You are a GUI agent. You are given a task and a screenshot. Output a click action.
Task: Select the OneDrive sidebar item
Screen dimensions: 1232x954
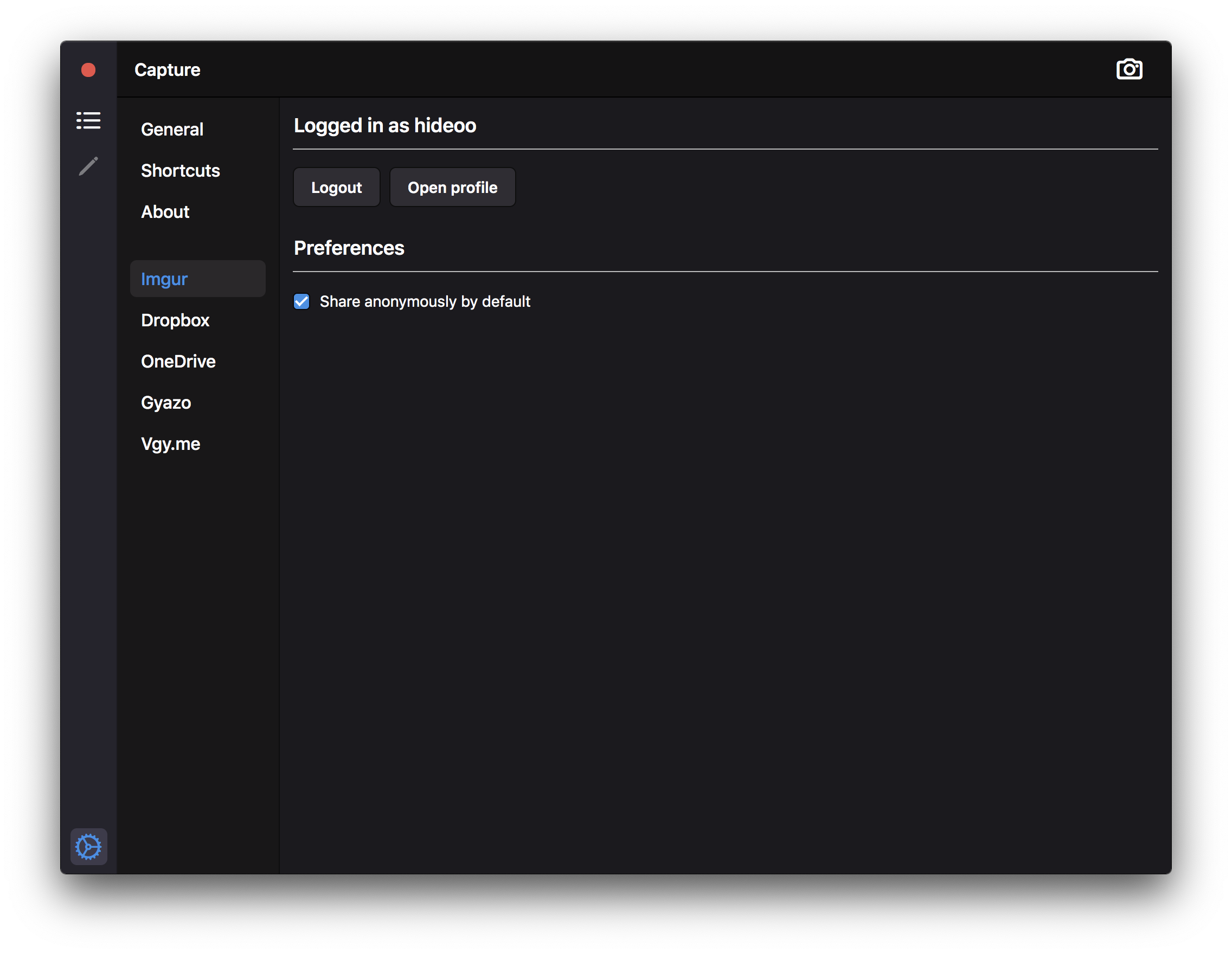179,361
